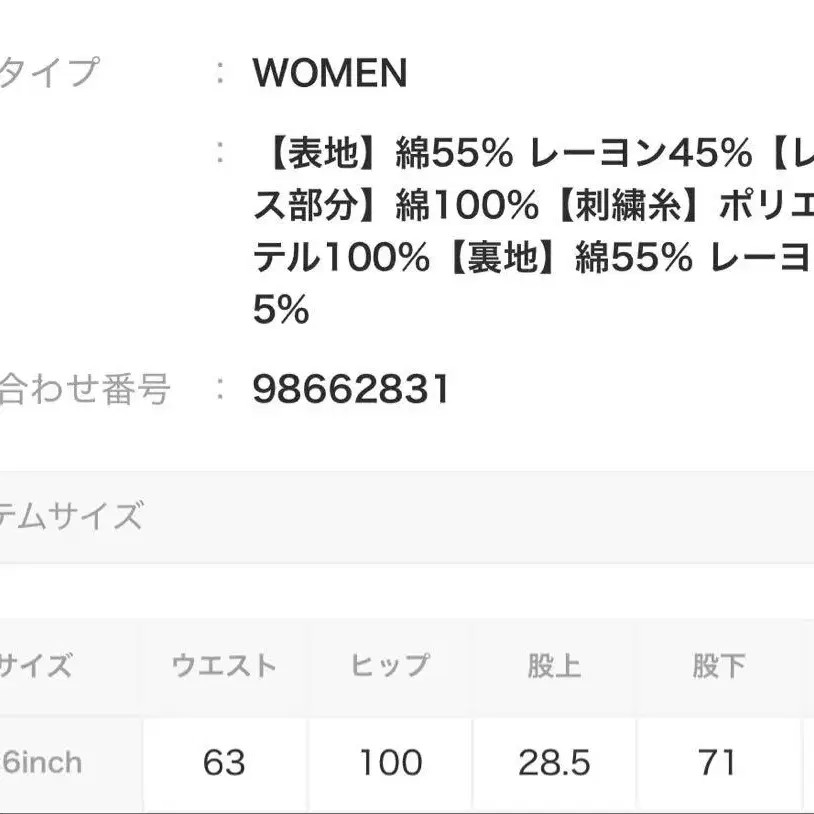Screen dimensions: 814x814
Task: Click the 合わせ番号 inquiry number label
Action: [x=85, y=389]
